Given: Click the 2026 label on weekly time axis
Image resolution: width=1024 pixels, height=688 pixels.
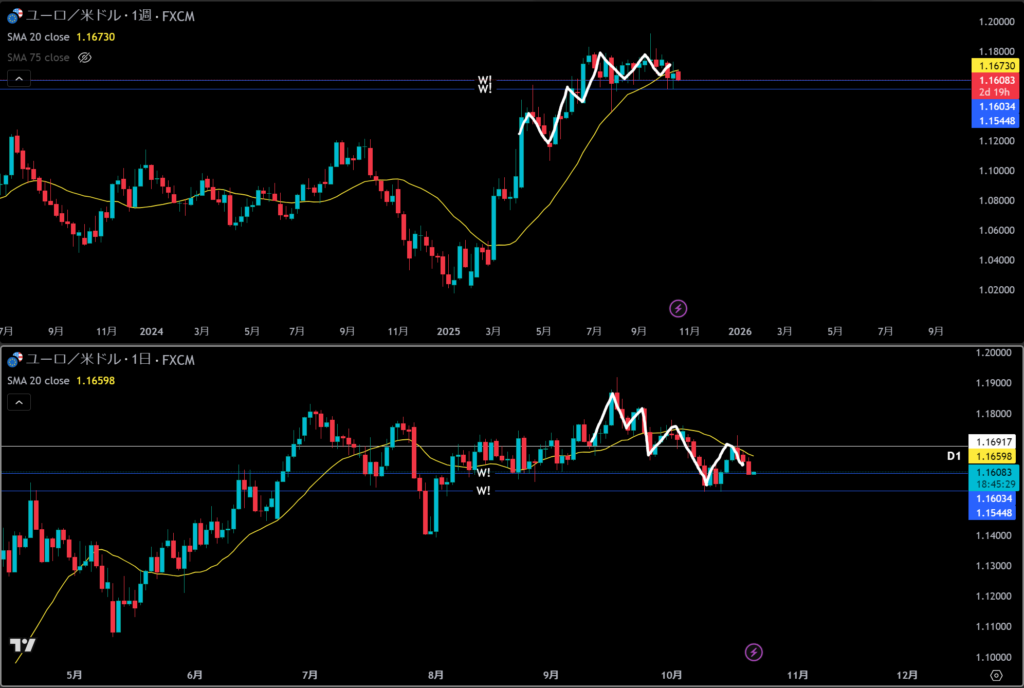Looking at the screenshot, I should (739, 330).
